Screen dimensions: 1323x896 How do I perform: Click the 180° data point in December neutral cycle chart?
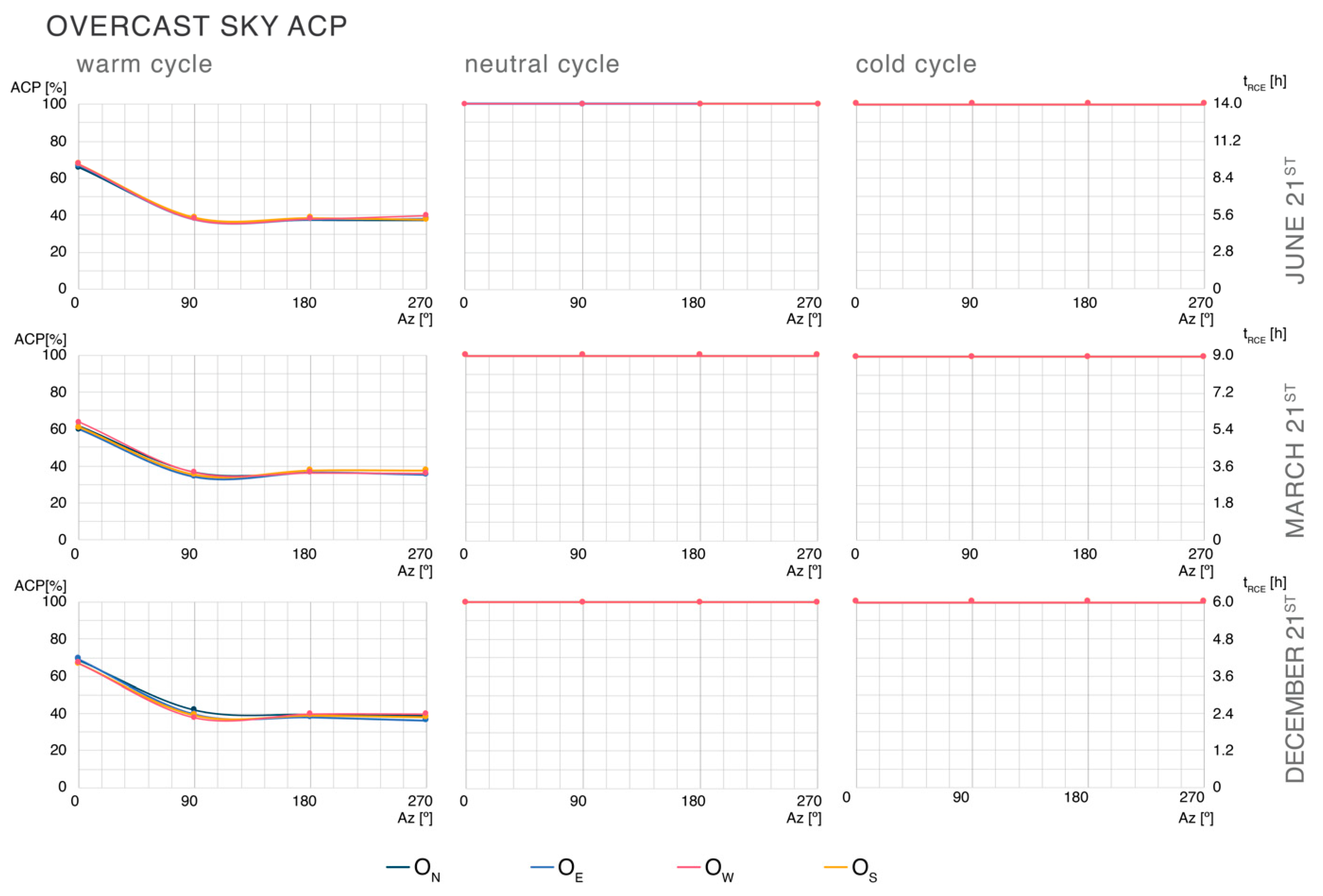tap(699, 601)
